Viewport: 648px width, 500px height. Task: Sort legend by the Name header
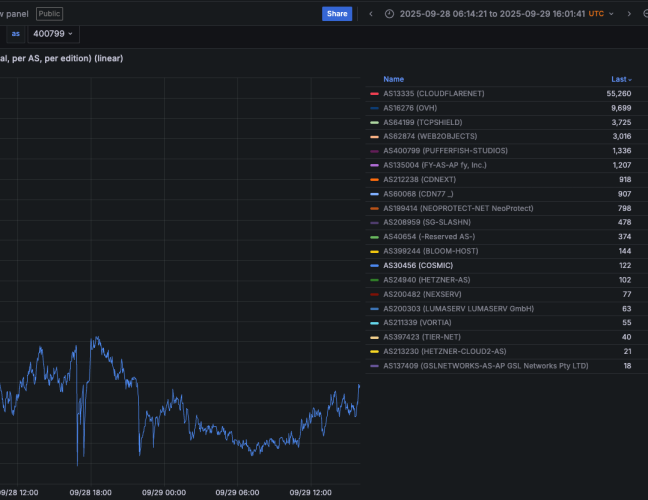tap(393, 79)
